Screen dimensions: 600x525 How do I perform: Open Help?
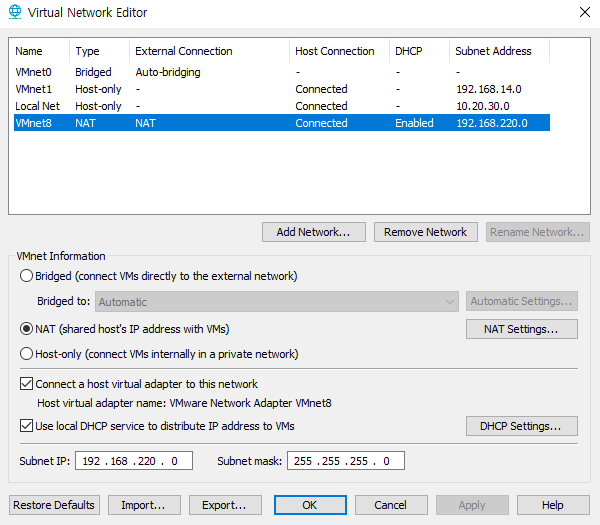pos(553,505)
